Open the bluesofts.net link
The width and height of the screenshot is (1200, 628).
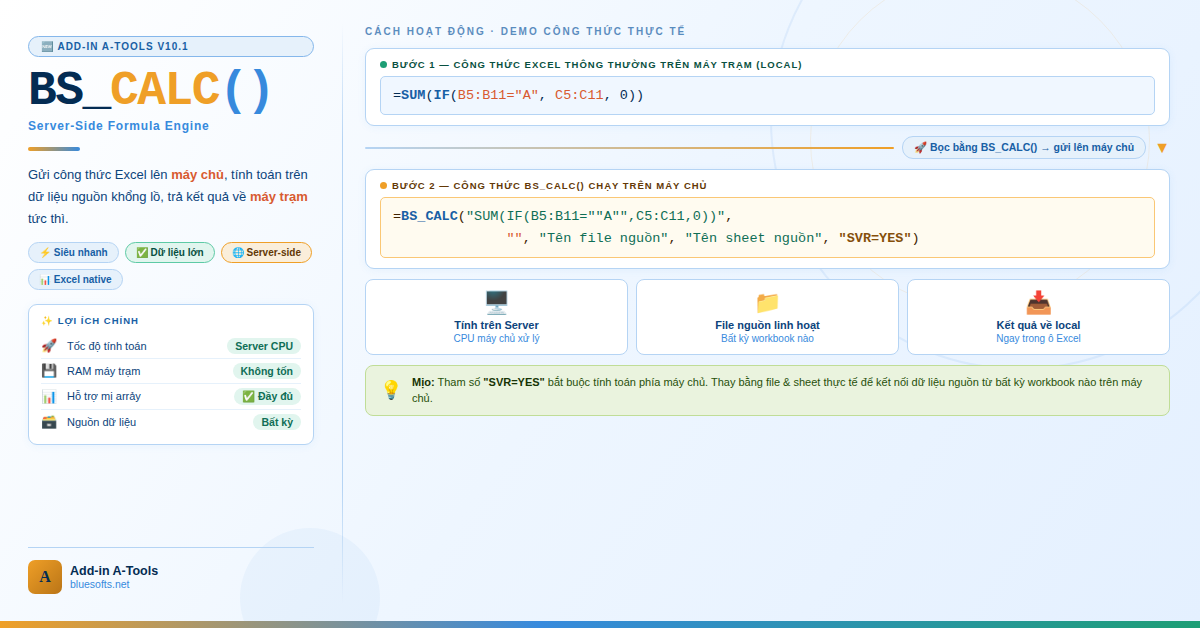(100, 584)
